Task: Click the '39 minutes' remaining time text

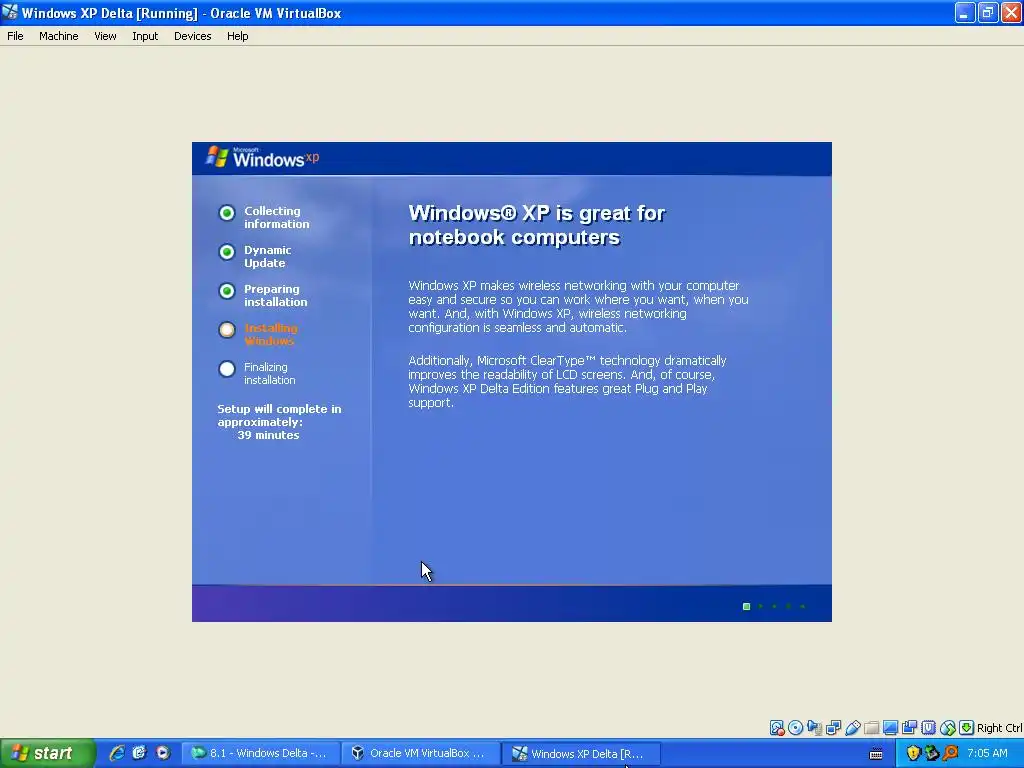Action: 268,435
